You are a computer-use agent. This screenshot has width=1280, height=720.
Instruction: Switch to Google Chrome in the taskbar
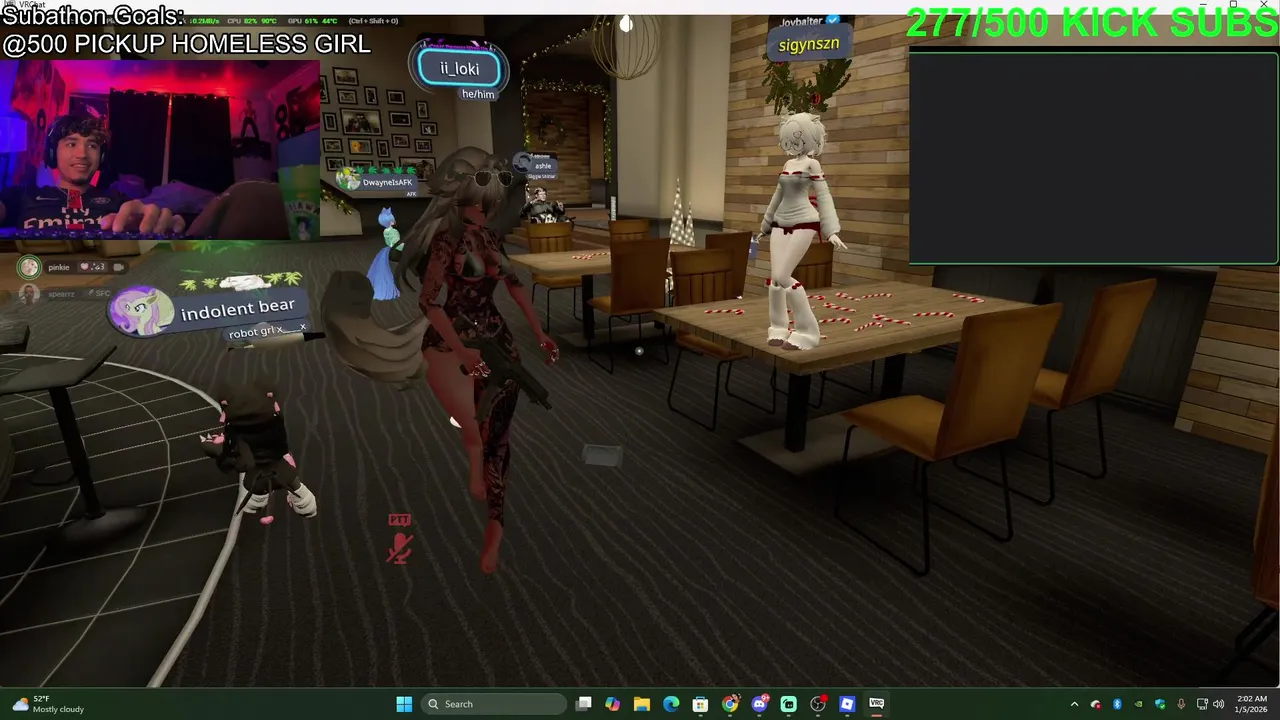click(x=730, y=704)
